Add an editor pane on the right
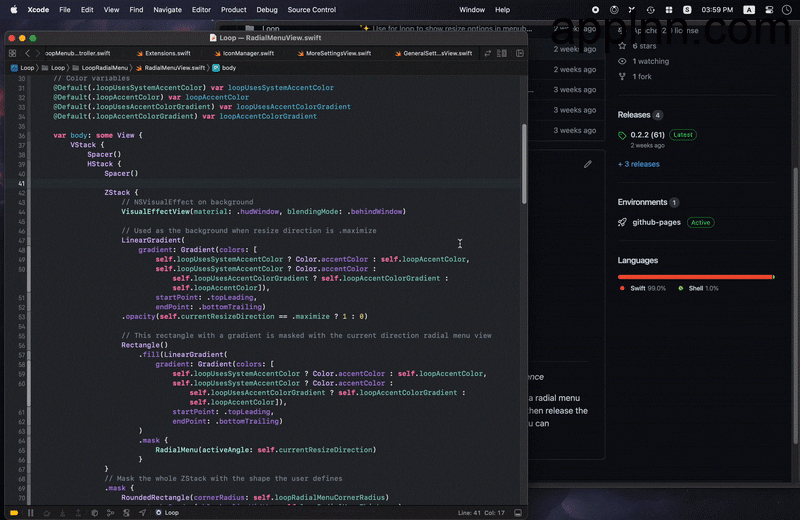Viewport: 800px width, 520px height. pyautogui.click(x=520, y=53)
